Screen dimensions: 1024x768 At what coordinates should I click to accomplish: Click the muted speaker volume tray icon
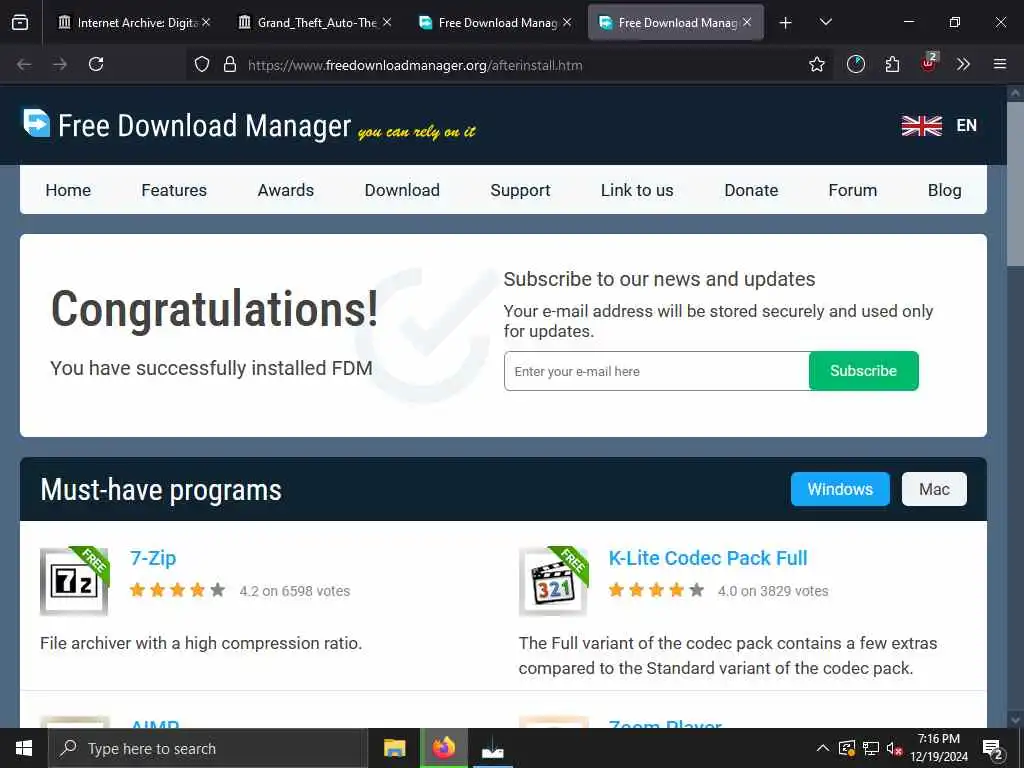894,748
